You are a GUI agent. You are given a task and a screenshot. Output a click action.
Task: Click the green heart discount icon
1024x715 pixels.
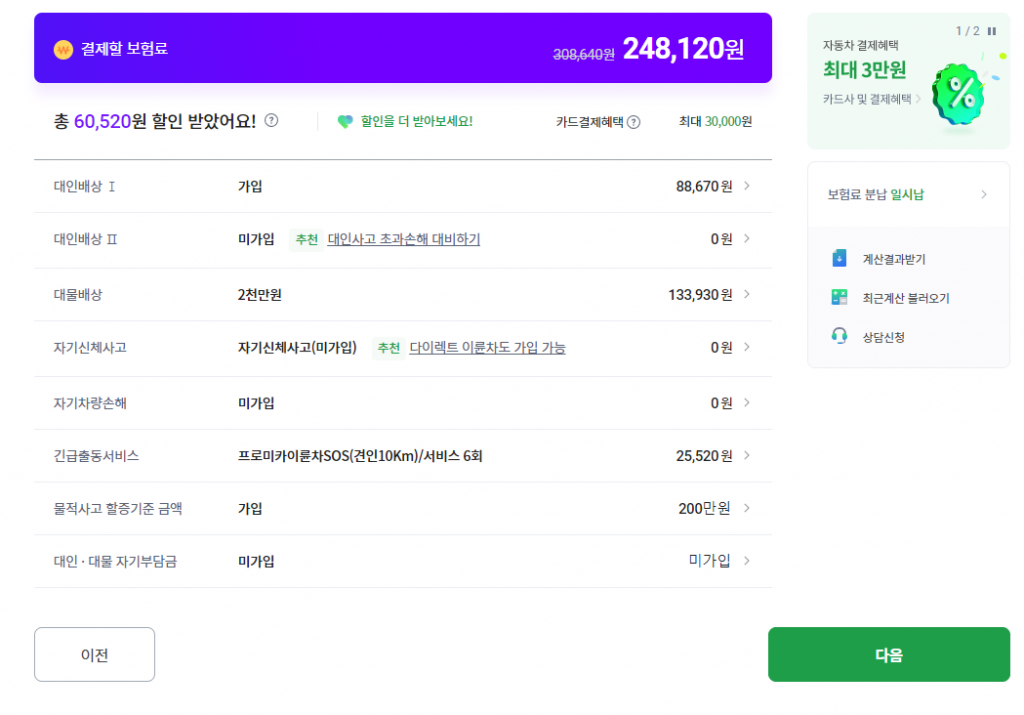[x=345, y=121]
